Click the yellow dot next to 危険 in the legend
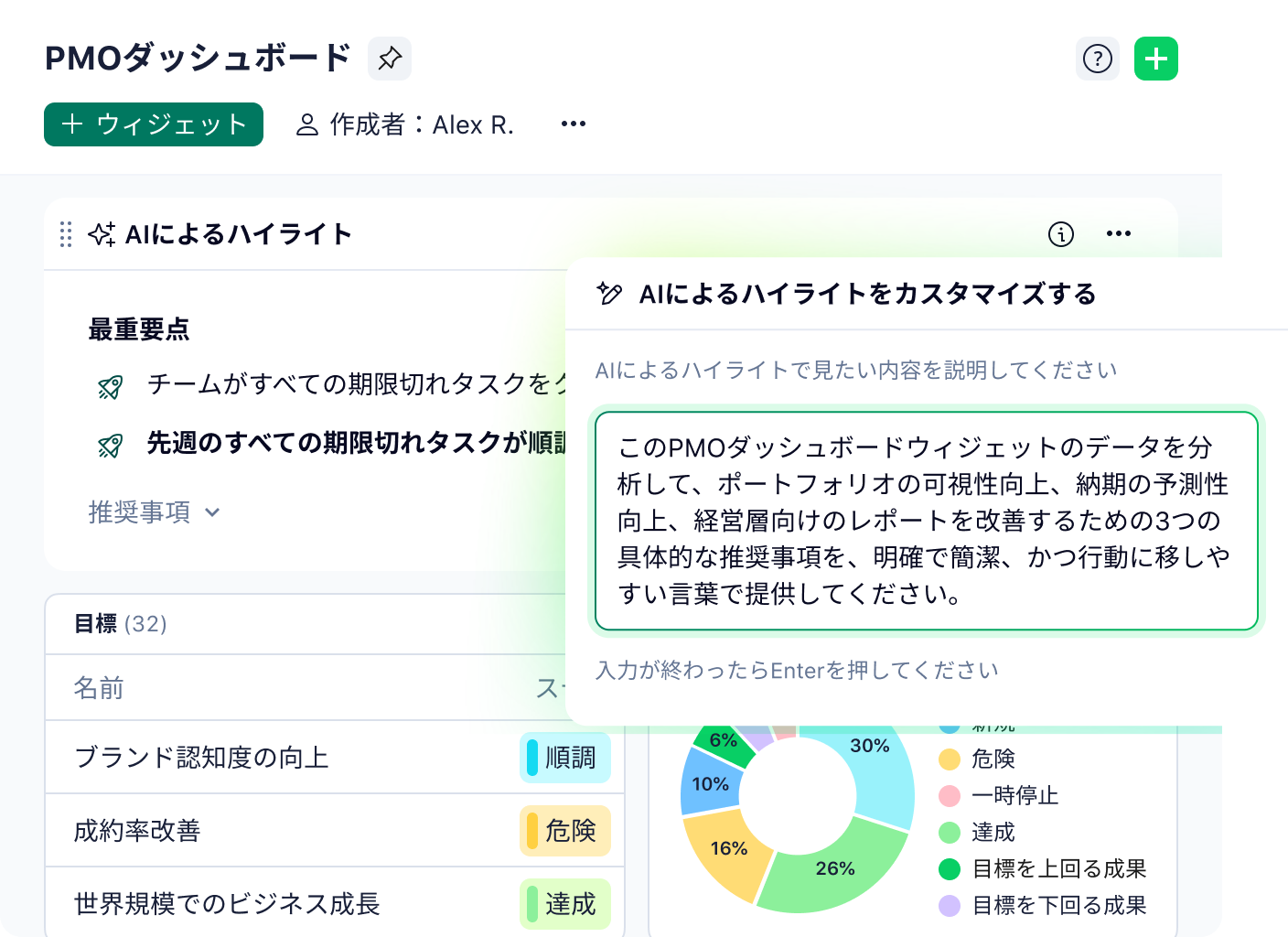This screenshot has width=1288, height=937. [948, 759]
